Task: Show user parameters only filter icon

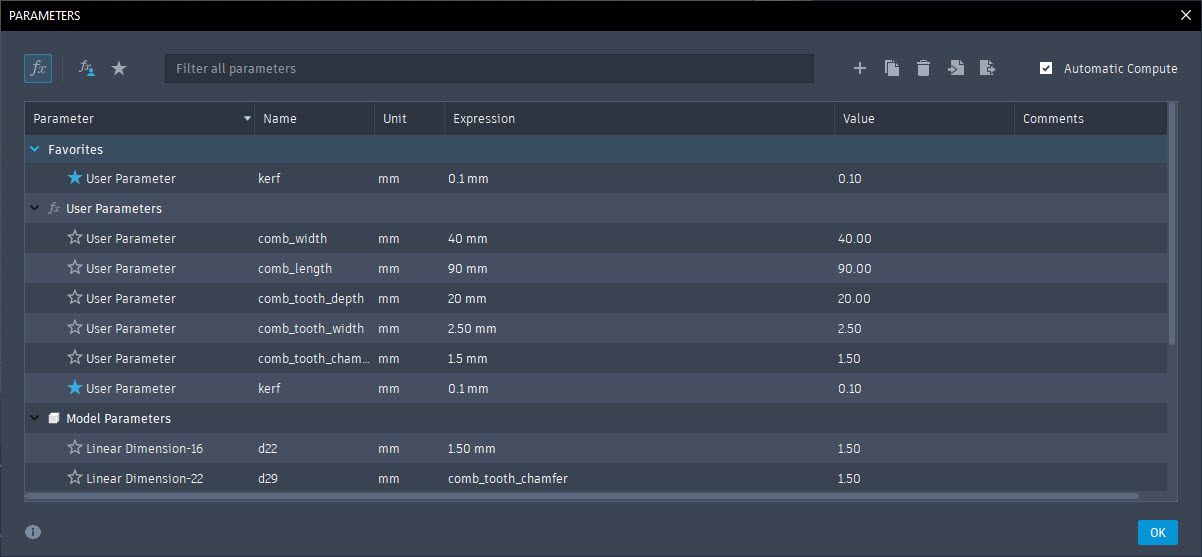Action: pyautogui.click(x=87, y=68)
